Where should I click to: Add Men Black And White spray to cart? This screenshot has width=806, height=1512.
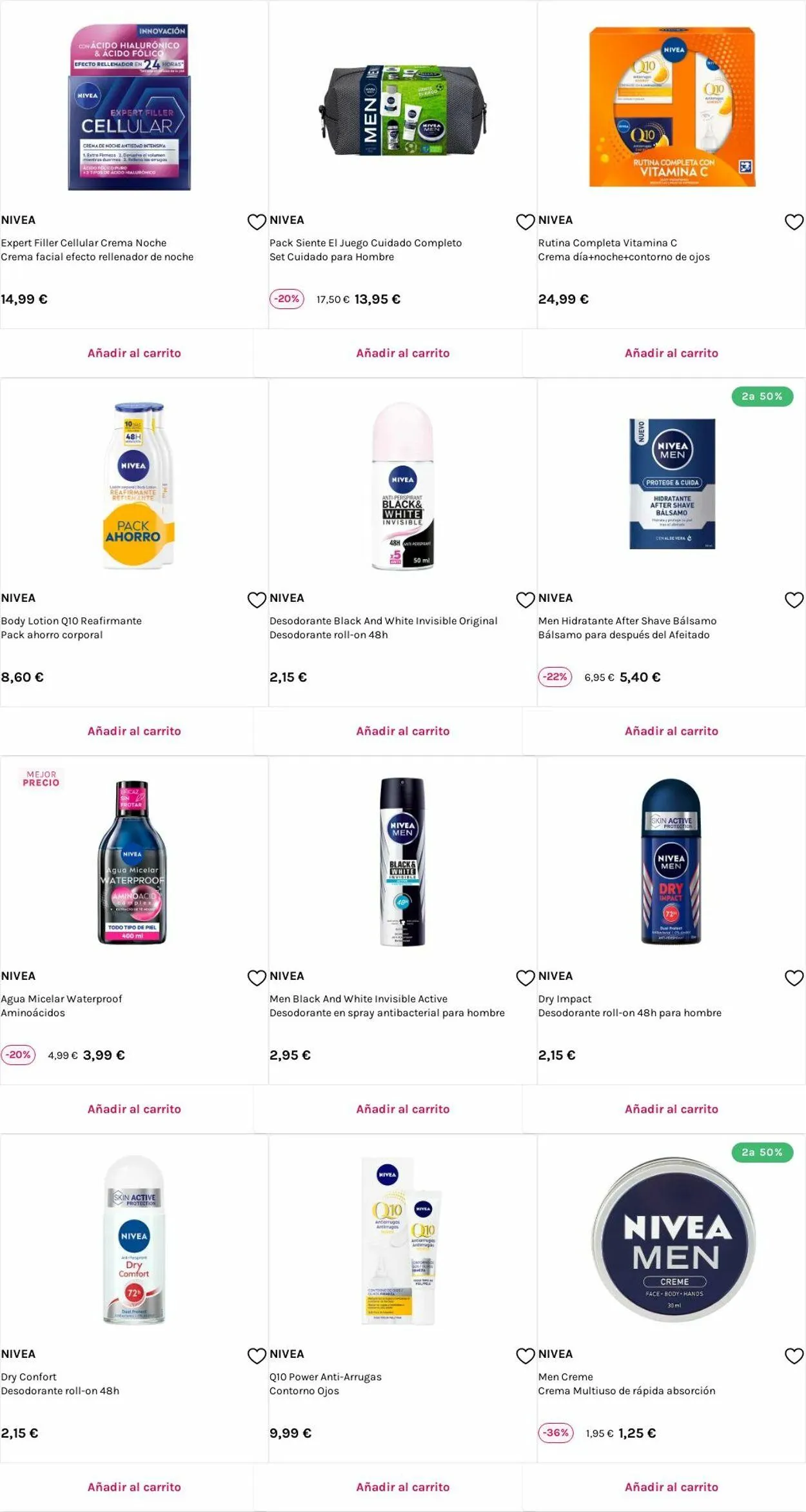403,1109
